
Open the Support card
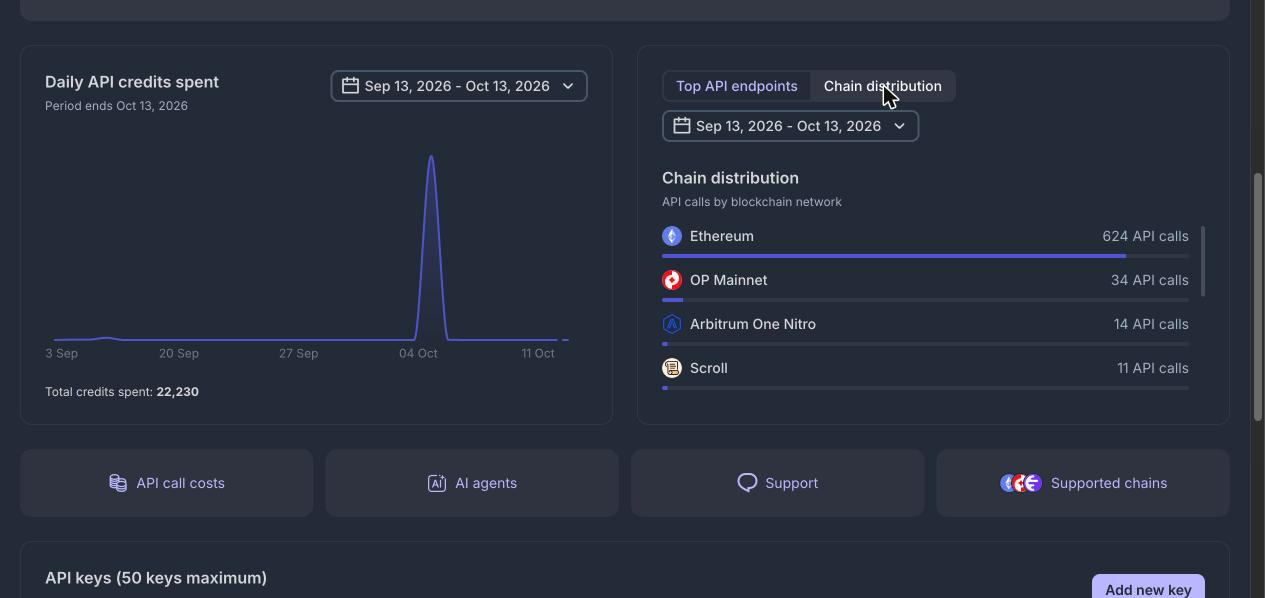777,483
